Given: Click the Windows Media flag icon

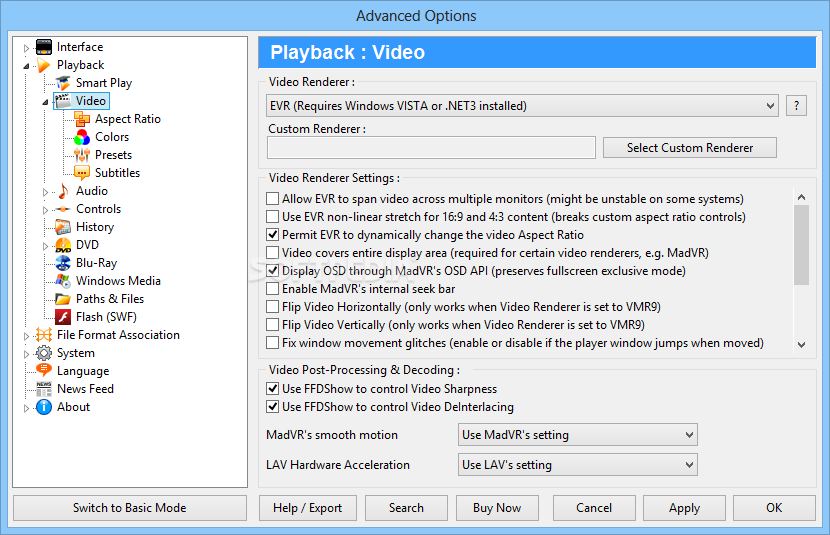Looking at the screenshot, I should pos(63,281).
